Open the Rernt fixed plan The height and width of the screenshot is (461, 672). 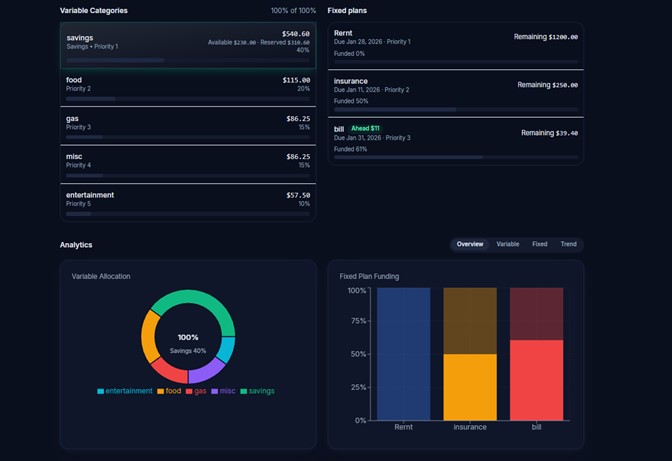point(455,46)
